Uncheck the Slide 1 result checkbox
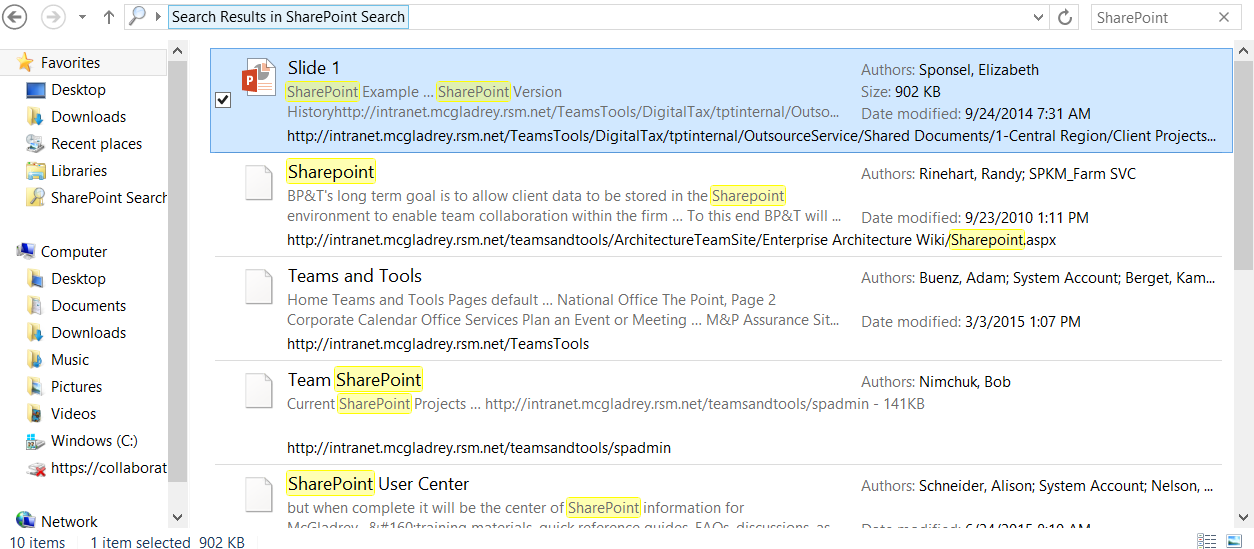Viewport: 1254px width, 549px height. 223,100
